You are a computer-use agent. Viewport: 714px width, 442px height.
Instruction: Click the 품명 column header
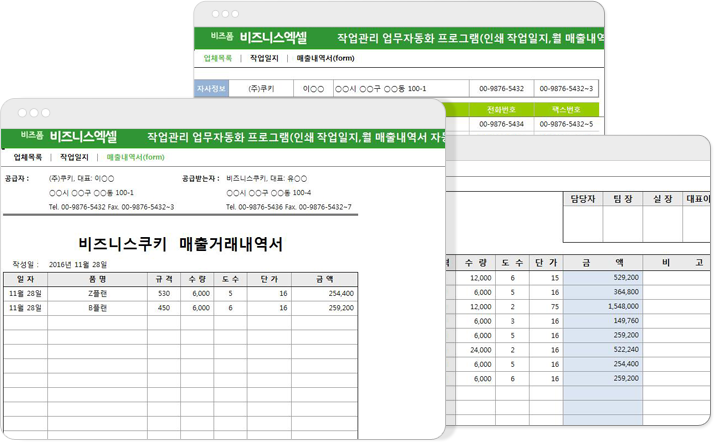(97, 279)
